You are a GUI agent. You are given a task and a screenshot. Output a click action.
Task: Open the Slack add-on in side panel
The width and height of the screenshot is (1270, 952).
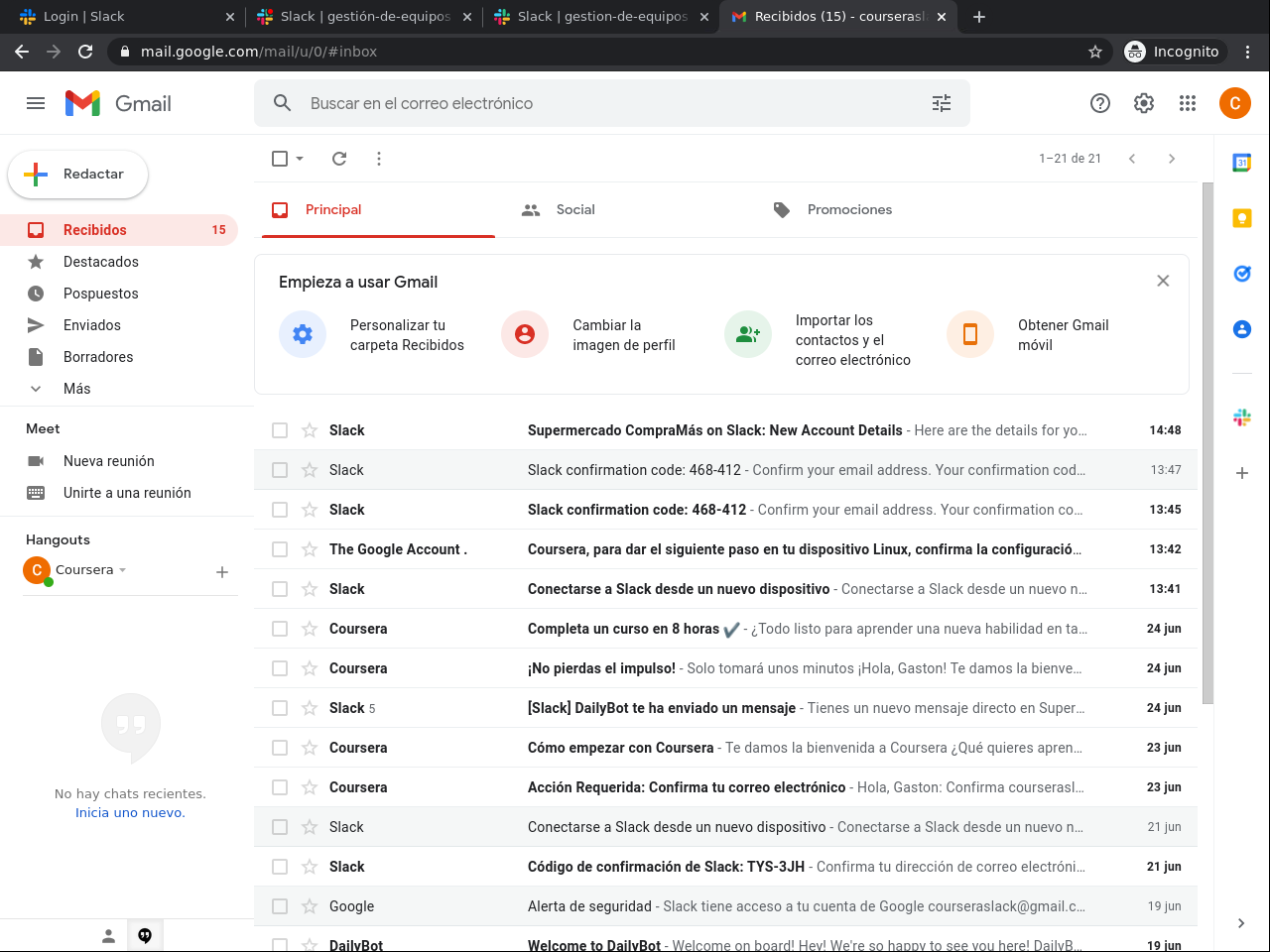[1242, 417]
